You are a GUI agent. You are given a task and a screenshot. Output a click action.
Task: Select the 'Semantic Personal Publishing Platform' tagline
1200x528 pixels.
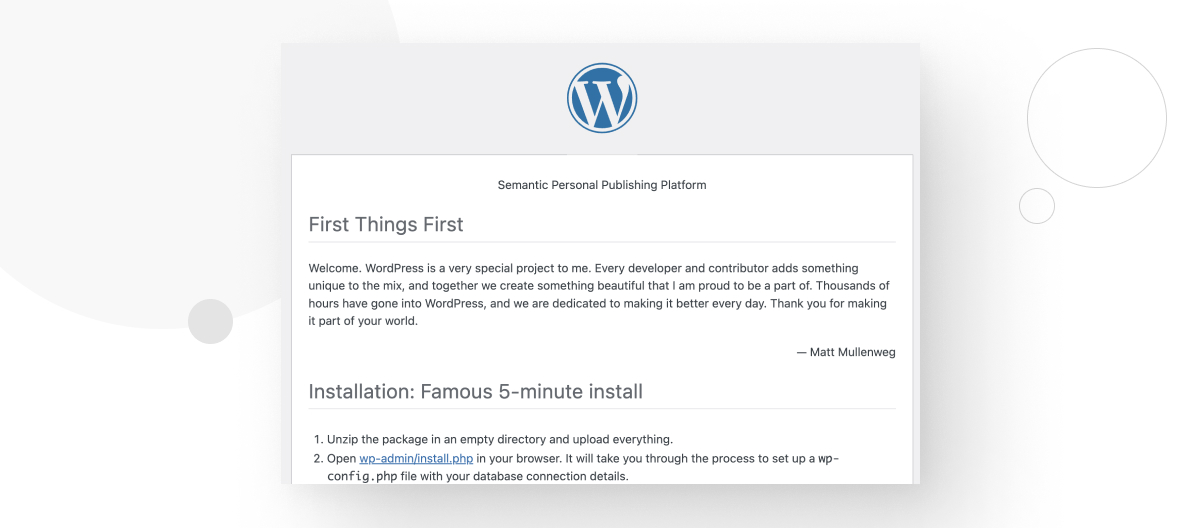(x=602, y=184)
